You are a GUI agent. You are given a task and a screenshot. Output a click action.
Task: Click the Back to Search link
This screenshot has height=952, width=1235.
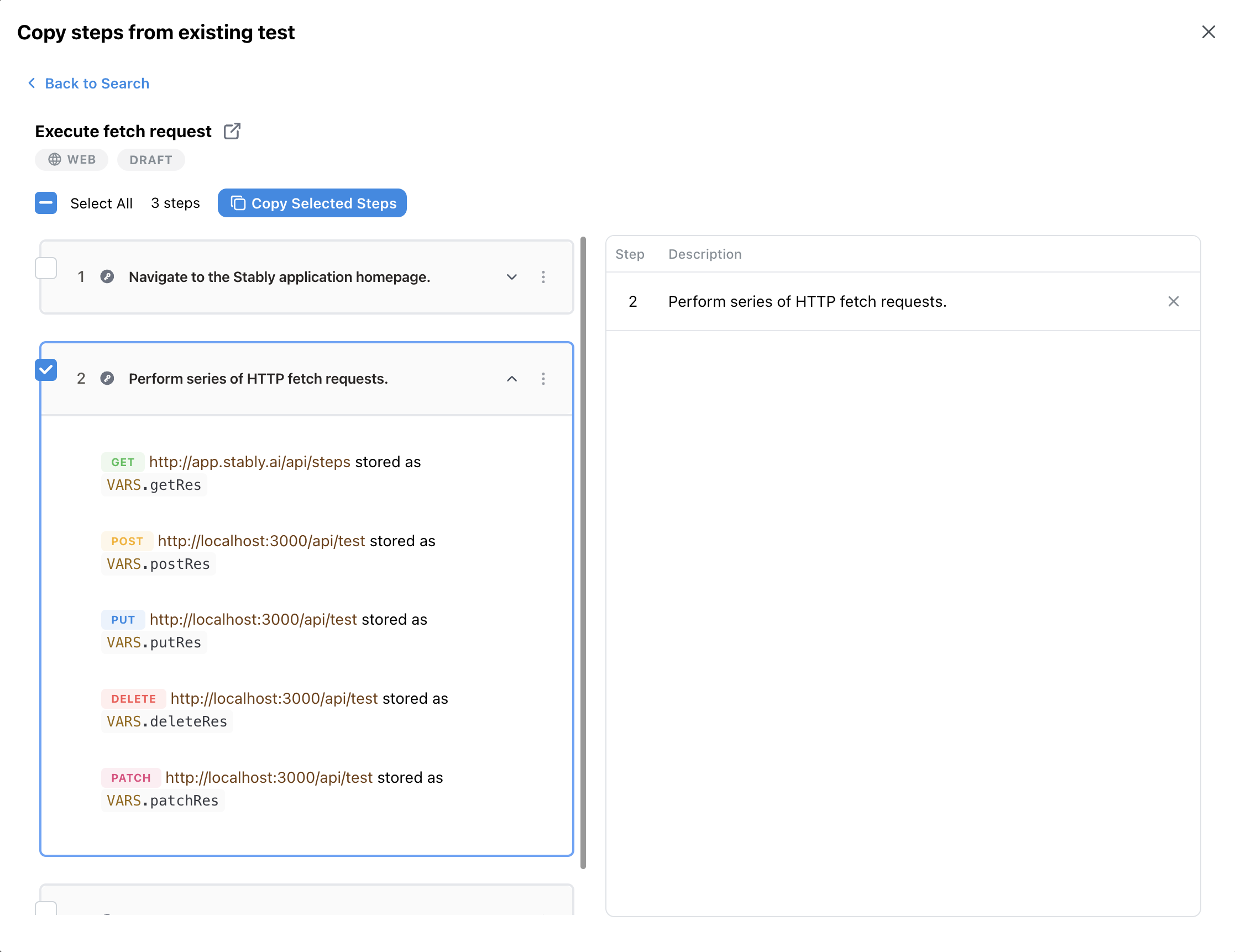(x=97, y=83)
